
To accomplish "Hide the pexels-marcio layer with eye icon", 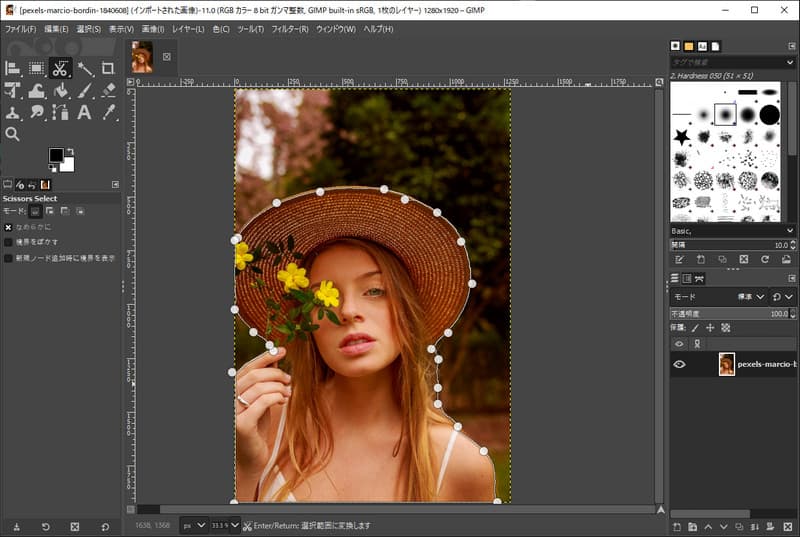I will pos(679,364).
